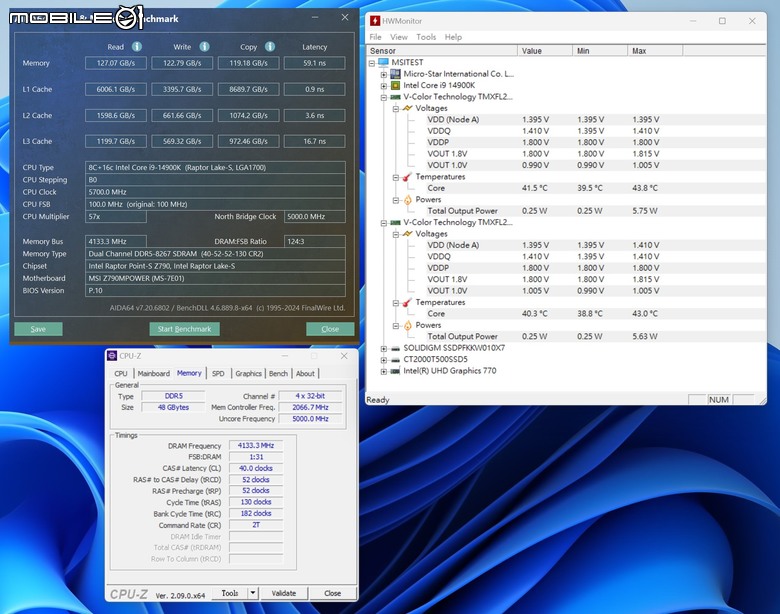Expand the SOLIDIGM SSDPFKKW010X7 node
This screenshot has width=780, height=614.
pyautogui.click(x=384, y=348)
